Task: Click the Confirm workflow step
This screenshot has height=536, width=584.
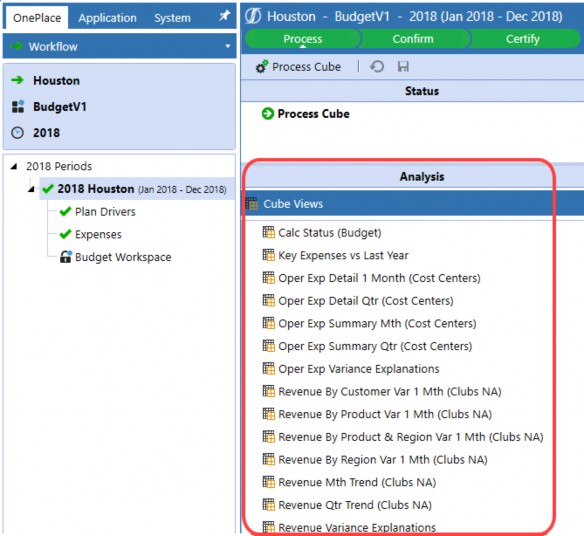Action: coord(413,39)
